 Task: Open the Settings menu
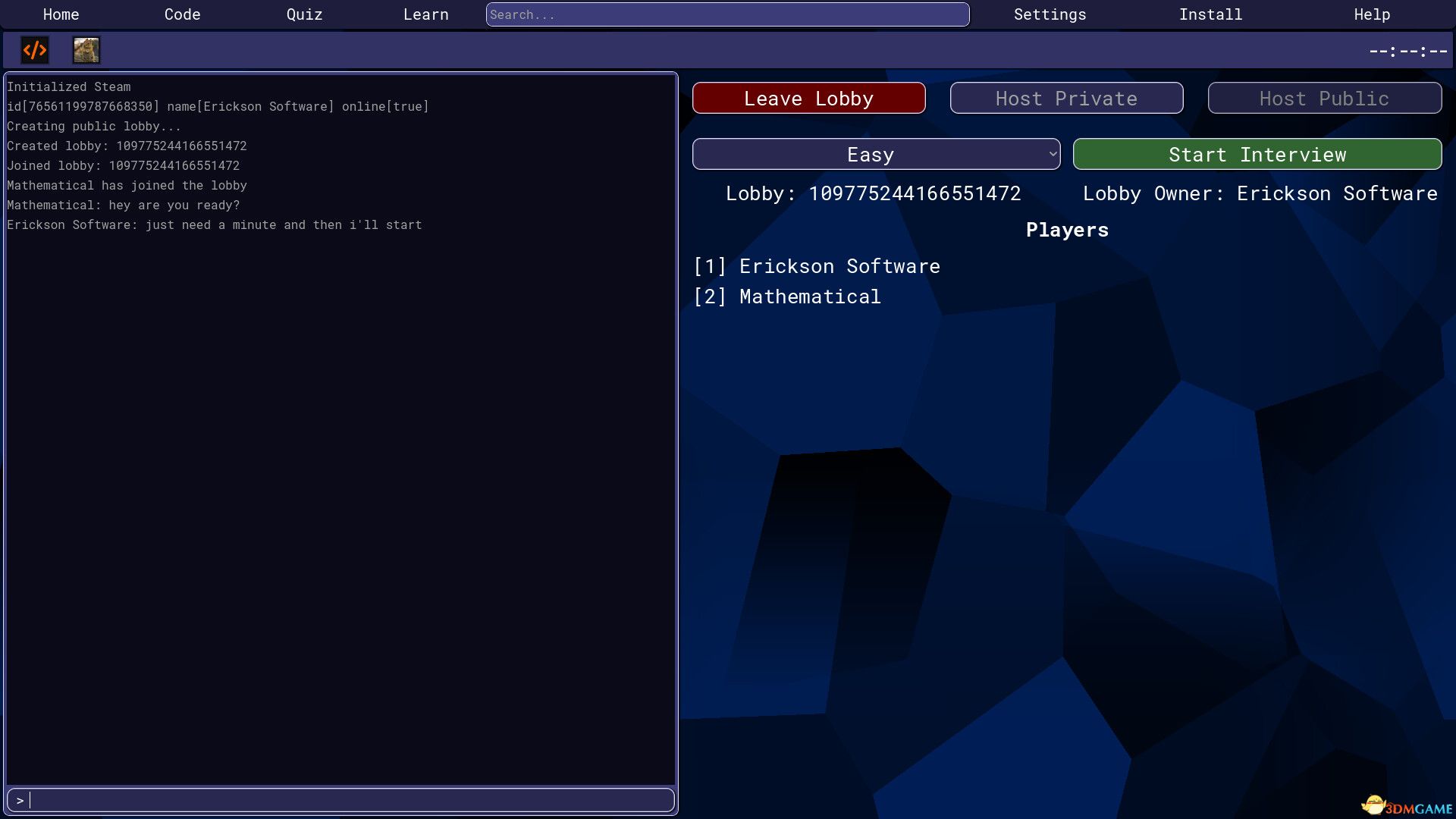click(x=1050, y=14)
